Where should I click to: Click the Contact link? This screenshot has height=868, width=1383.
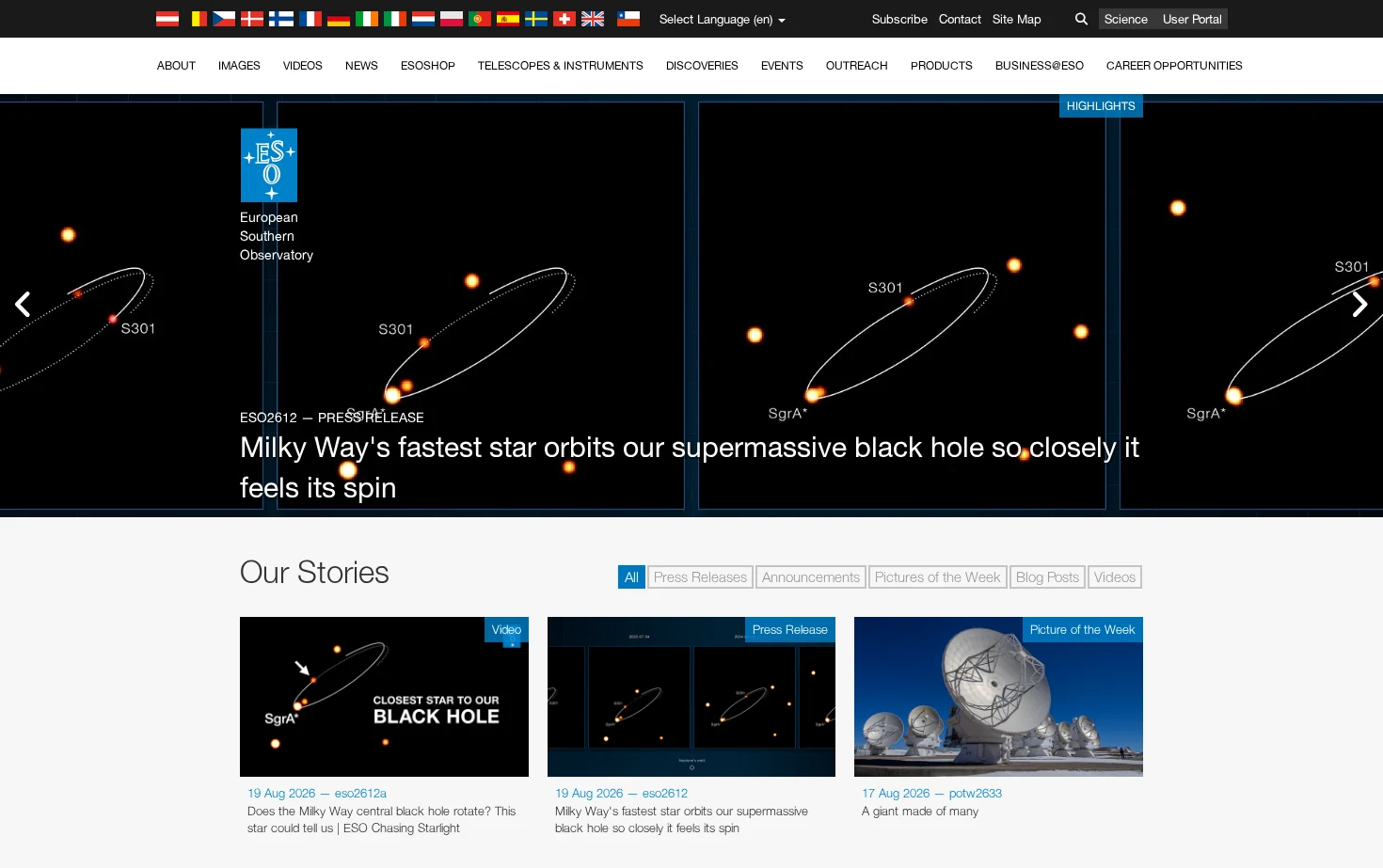pos(960,19)
